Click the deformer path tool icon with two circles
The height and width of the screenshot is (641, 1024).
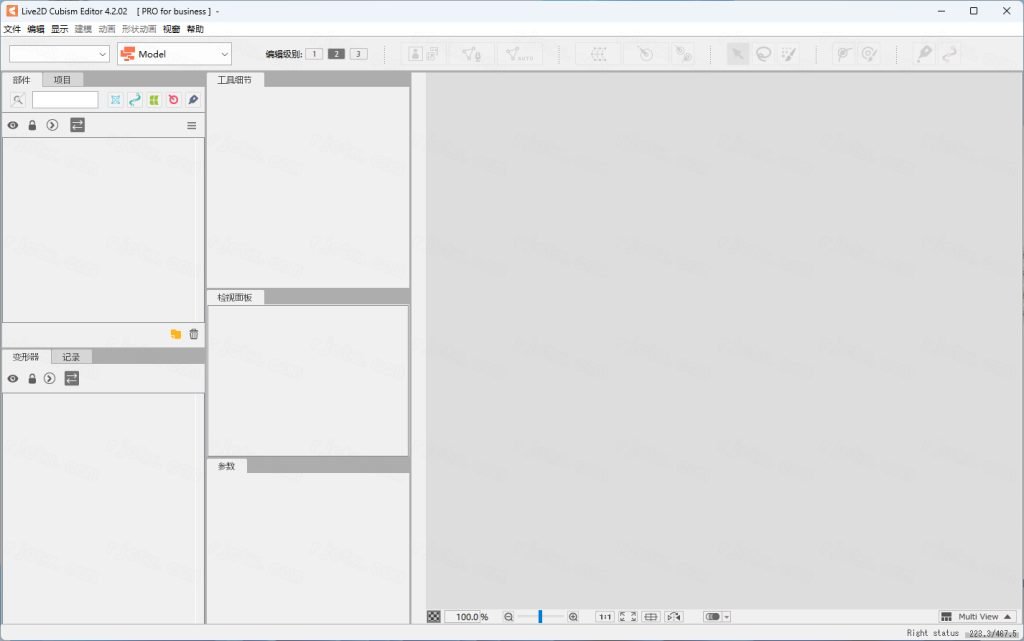click(684, 54)
